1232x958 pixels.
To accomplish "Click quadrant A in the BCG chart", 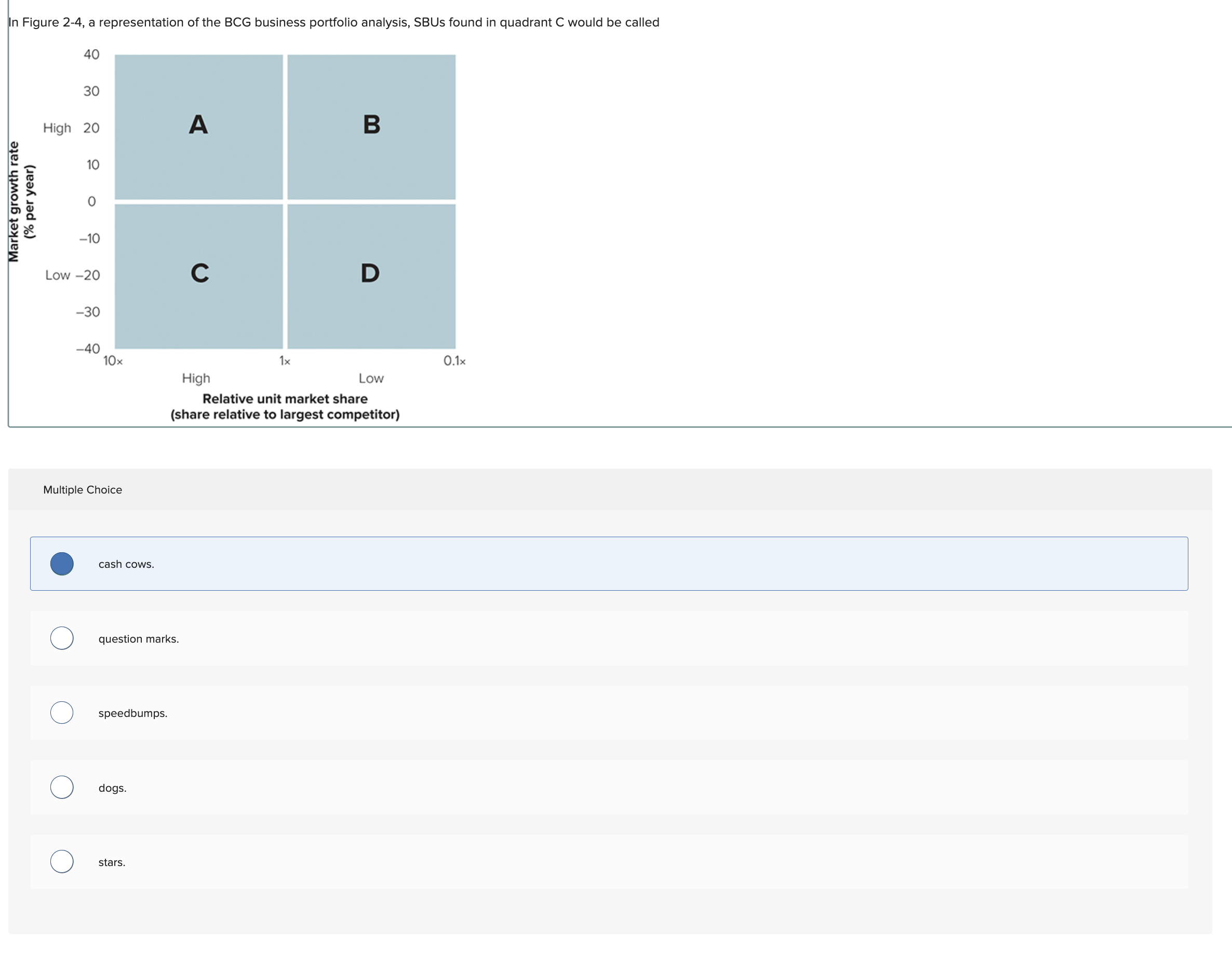I will click(198, 126).
